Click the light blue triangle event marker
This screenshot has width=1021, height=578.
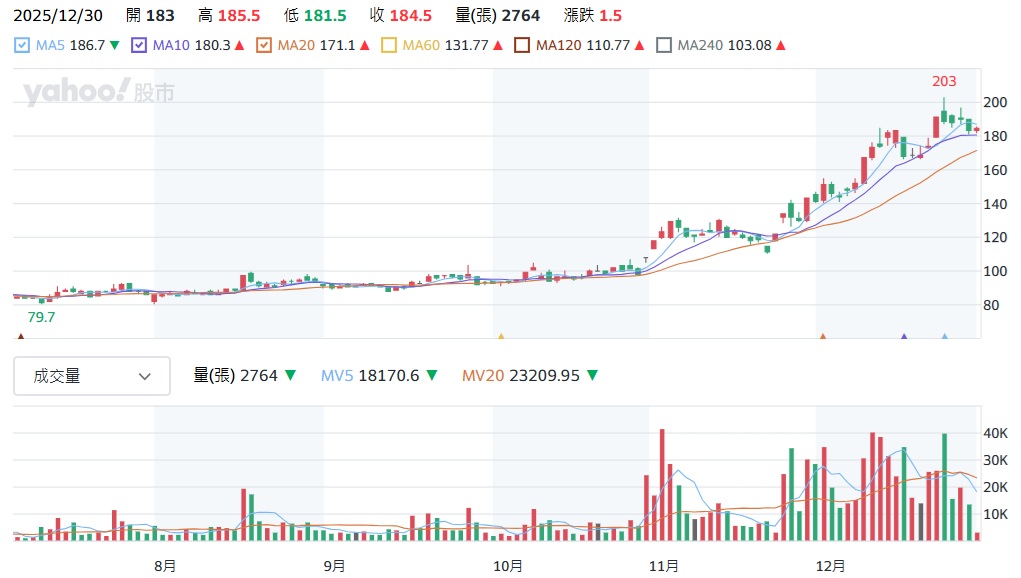tap(944, 337)
